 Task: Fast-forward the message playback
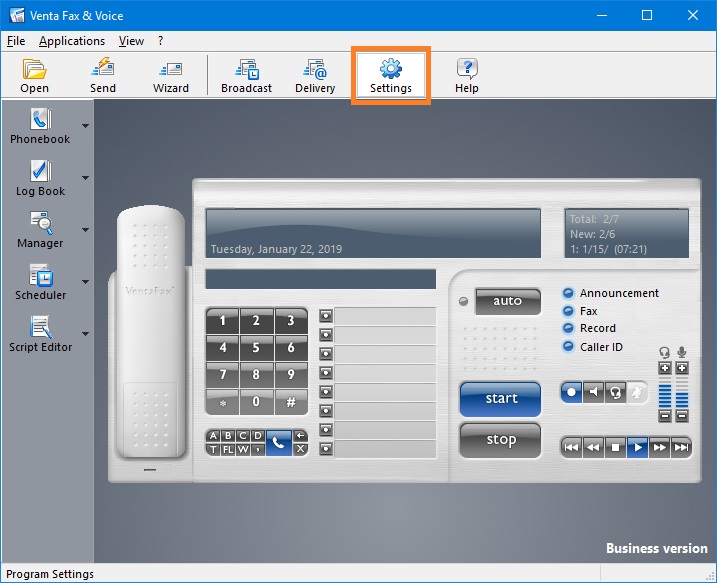tap(659, 447)
